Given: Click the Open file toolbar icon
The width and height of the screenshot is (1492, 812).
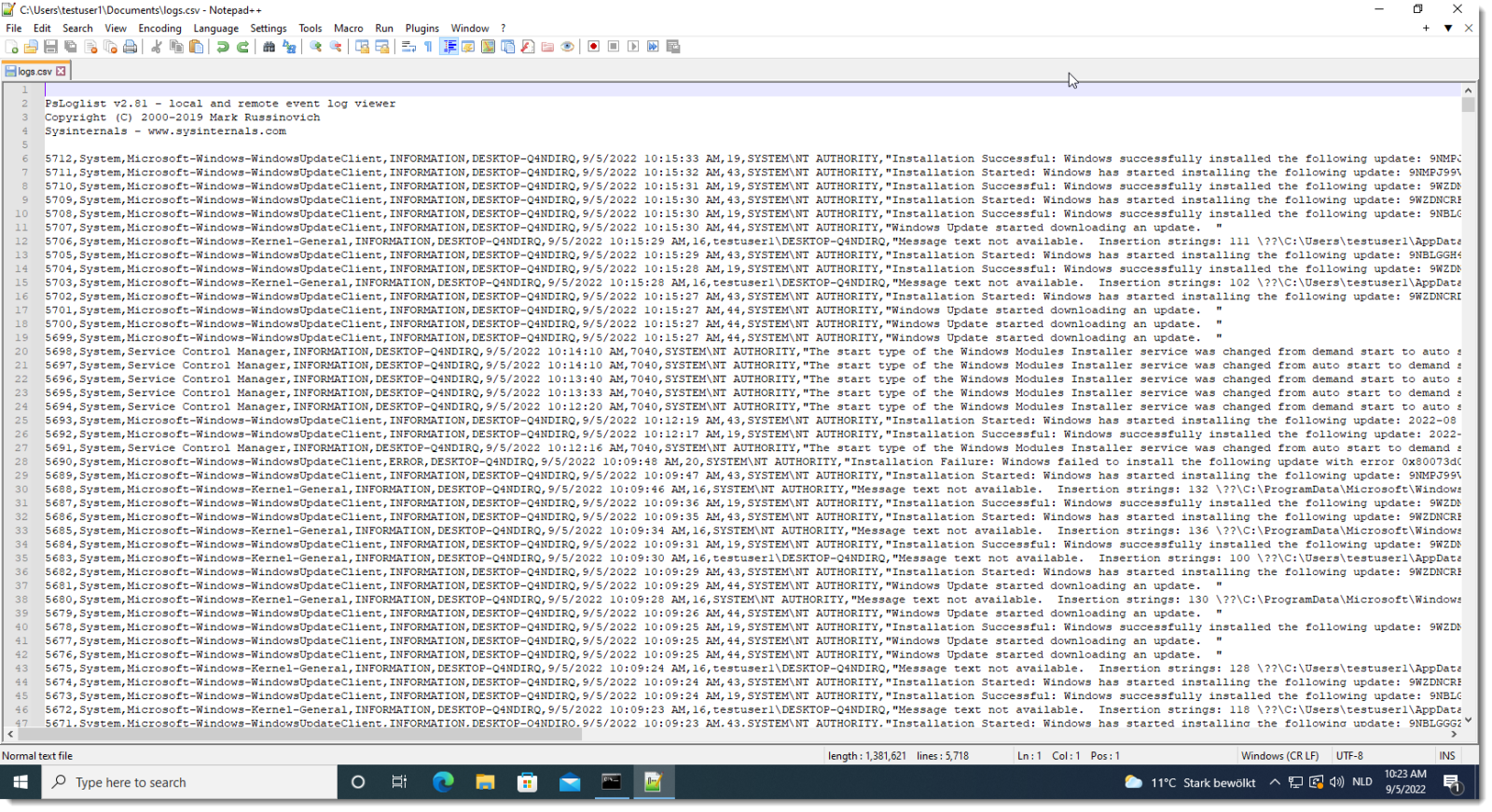Looking at the screenshot, I should tap(31, 47).
